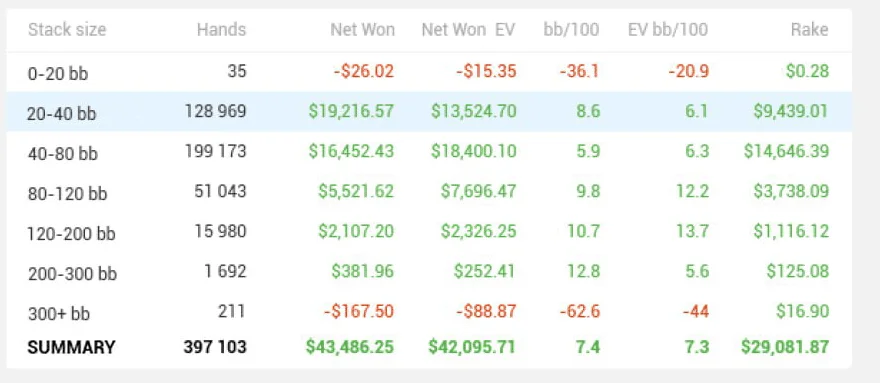Choose the 80-120 bb row
880x383 pixels.
429,192
